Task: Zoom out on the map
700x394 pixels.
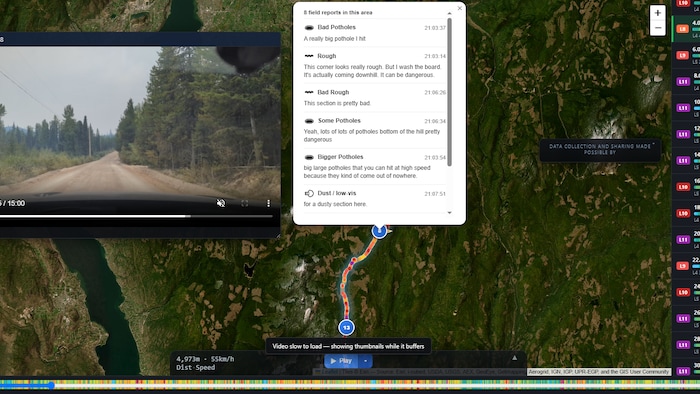Action: 658,28
